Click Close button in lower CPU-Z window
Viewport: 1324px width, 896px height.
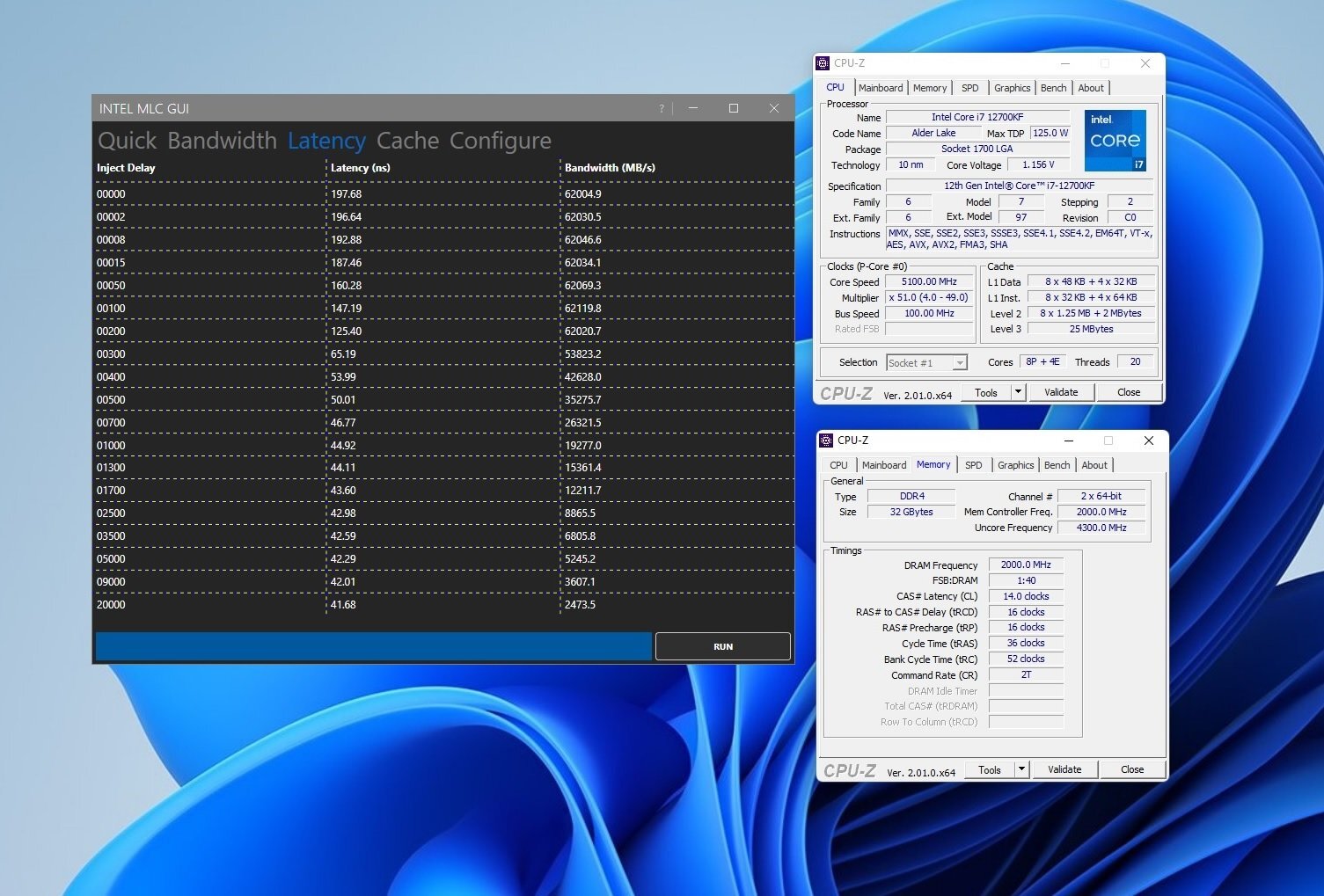[1132, 769]
